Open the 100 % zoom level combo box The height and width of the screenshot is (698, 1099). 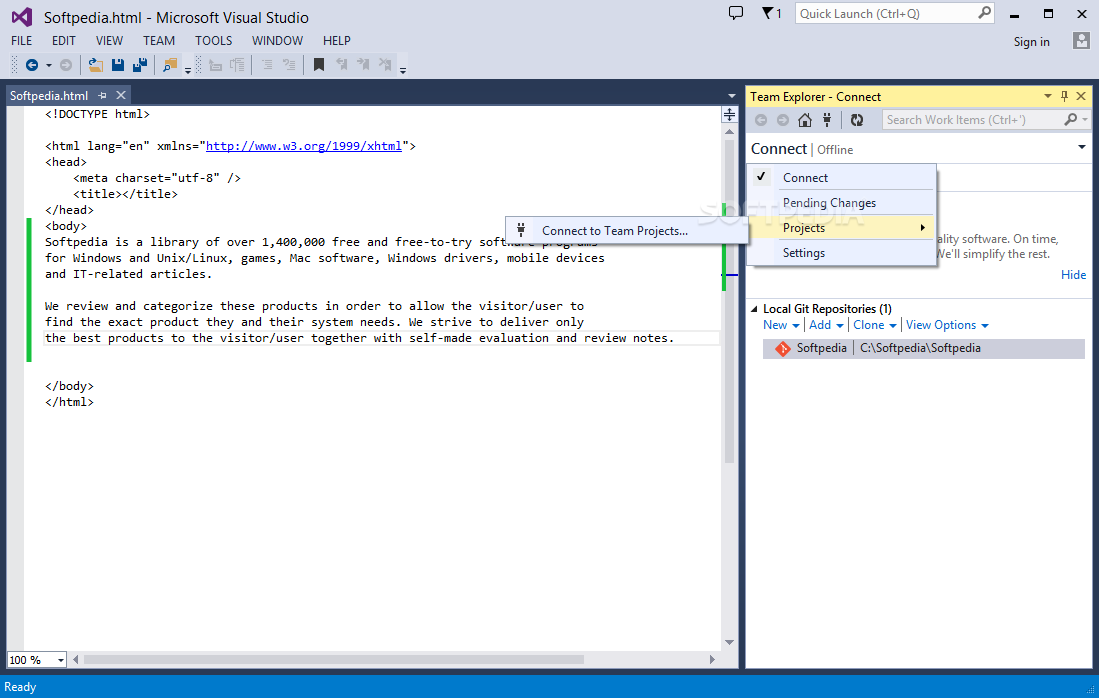36,659
